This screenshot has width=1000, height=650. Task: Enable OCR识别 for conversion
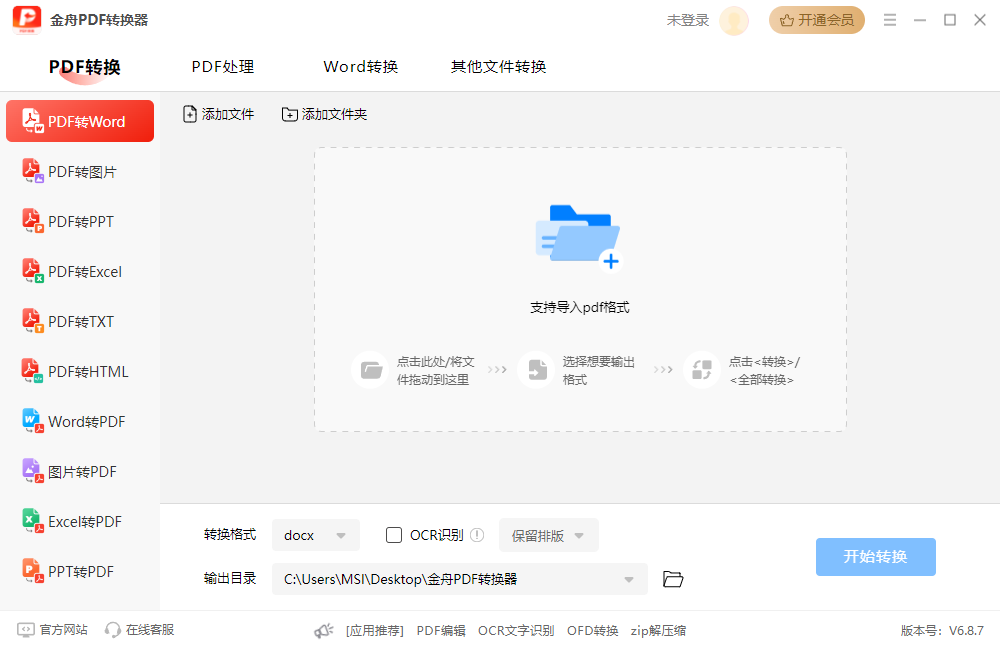click(393, 535)
